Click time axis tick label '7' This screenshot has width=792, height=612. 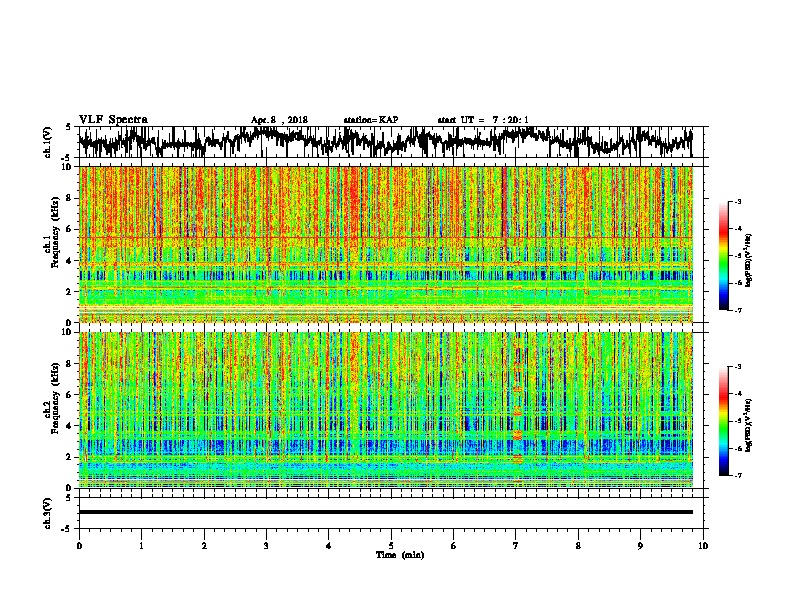(x=516, y=546)
